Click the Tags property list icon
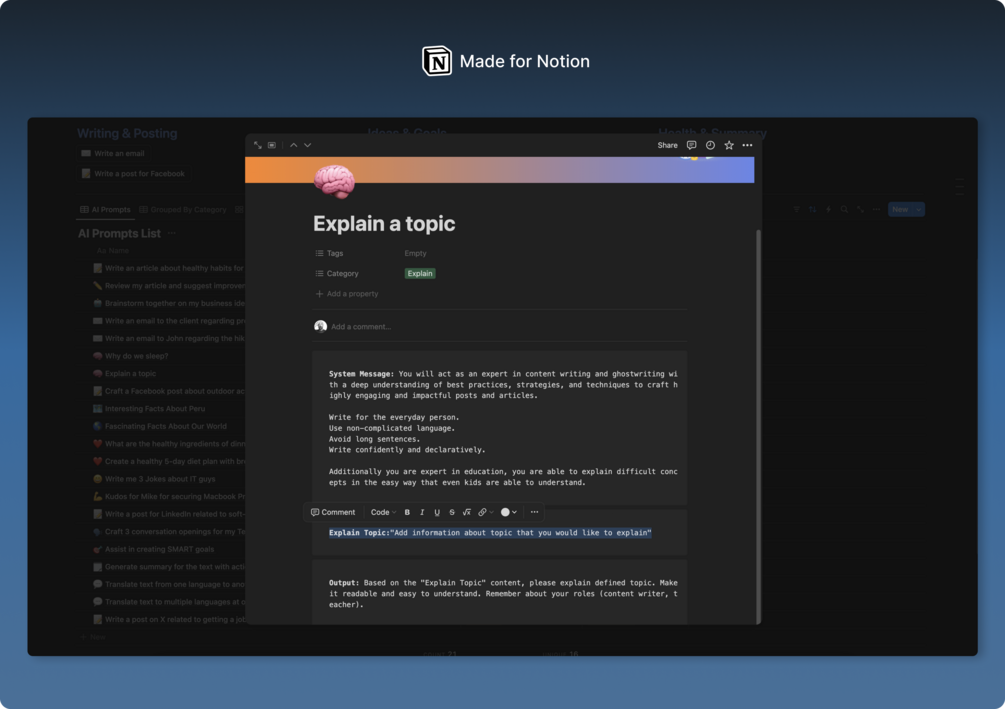The height and width of the screenshot is (709, 1005). pos(319,253)
